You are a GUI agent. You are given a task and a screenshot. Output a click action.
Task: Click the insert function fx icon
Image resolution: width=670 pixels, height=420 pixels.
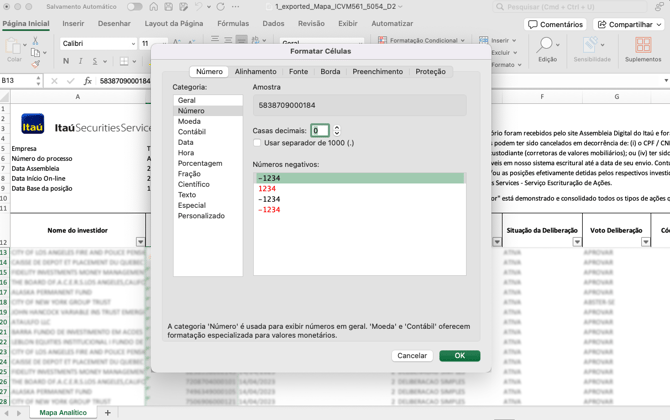(87, 81)
